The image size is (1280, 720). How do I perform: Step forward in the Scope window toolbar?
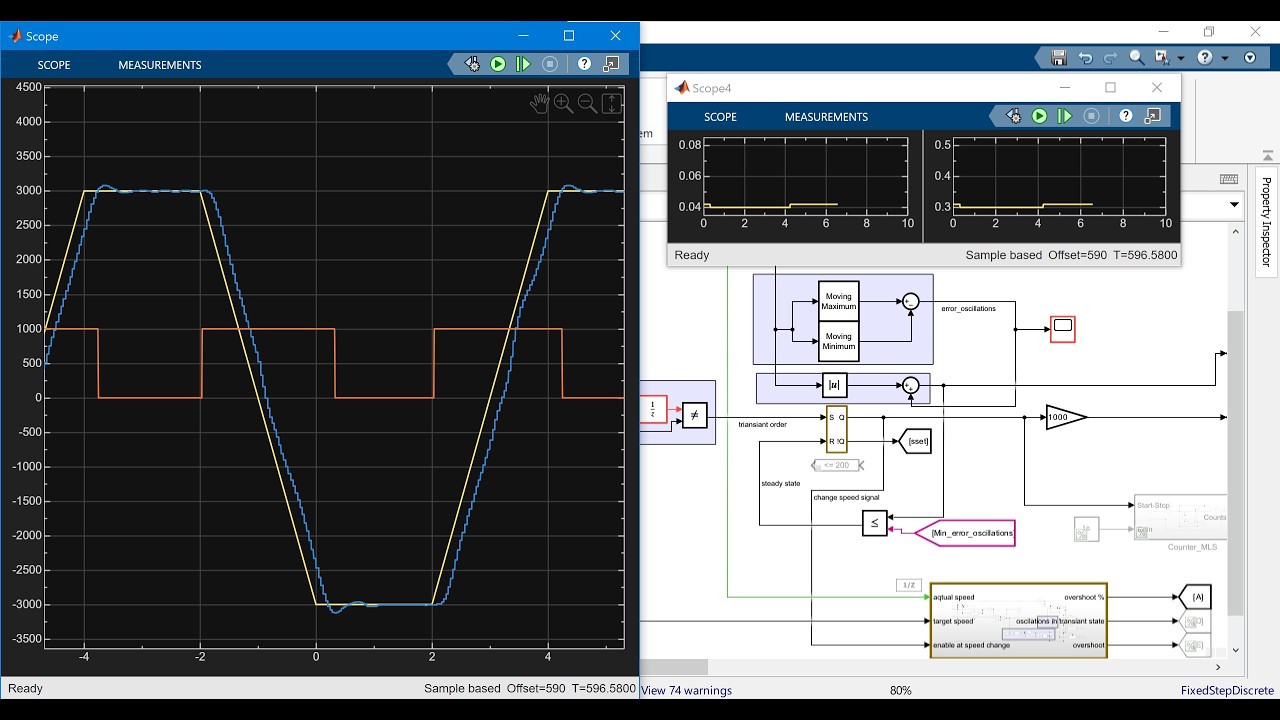pos(523,64)
